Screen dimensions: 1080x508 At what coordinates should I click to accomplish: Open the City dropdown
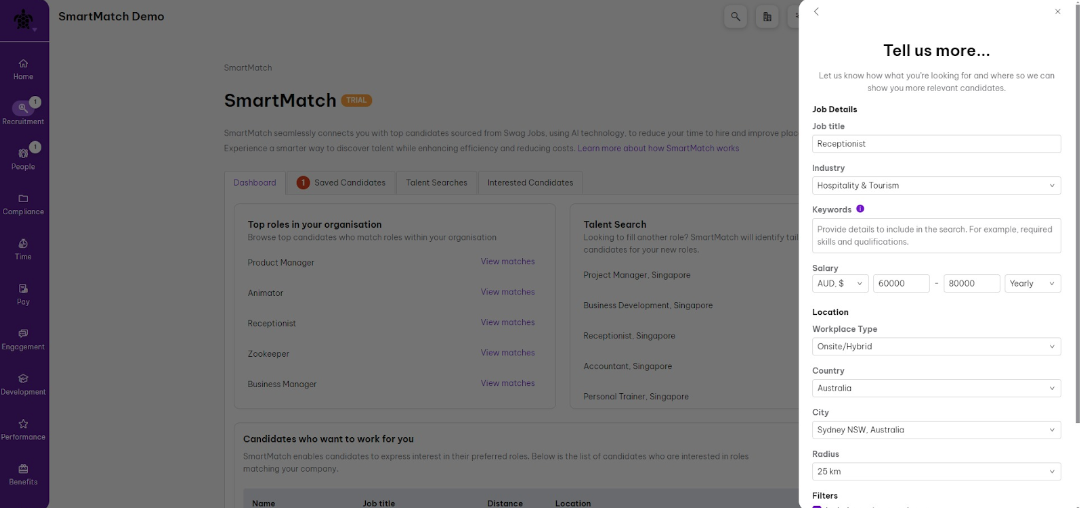pos(936,430)
